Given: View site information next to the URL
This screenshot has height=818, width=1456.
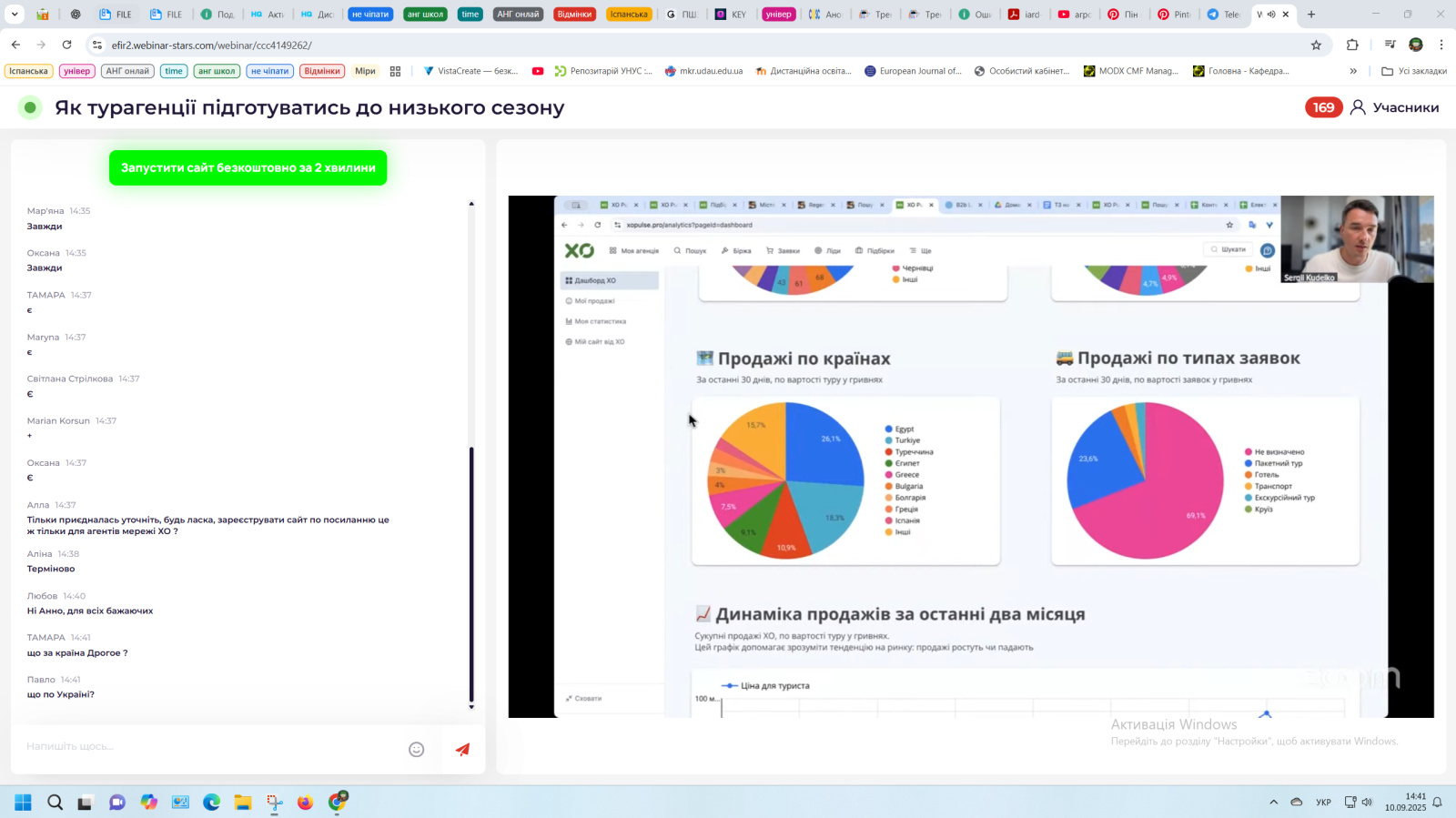Looking at the screenshot, I should pos(97,45).
